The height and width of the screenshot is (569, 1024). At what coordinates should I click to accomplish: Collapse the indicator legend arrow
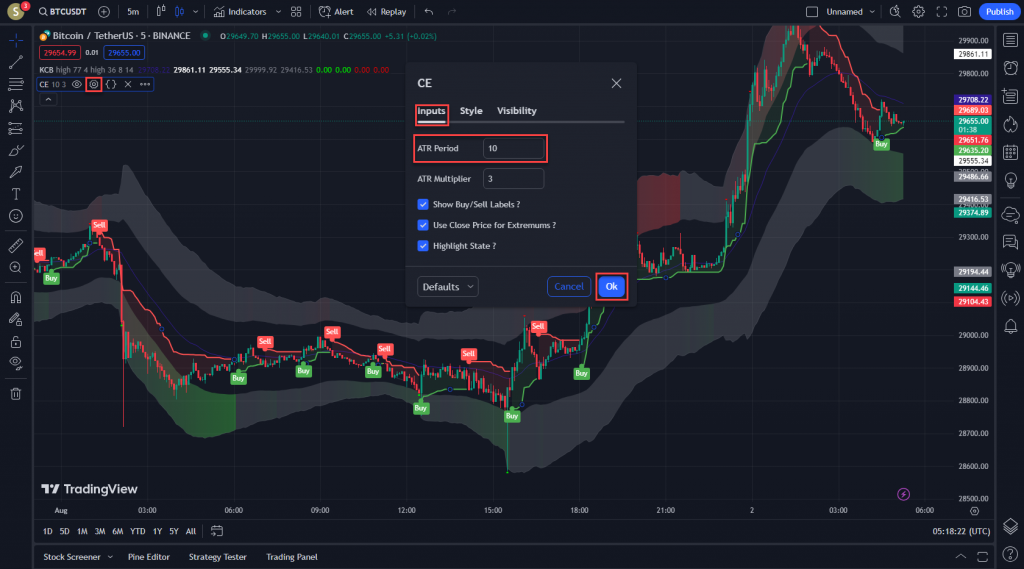48,99
